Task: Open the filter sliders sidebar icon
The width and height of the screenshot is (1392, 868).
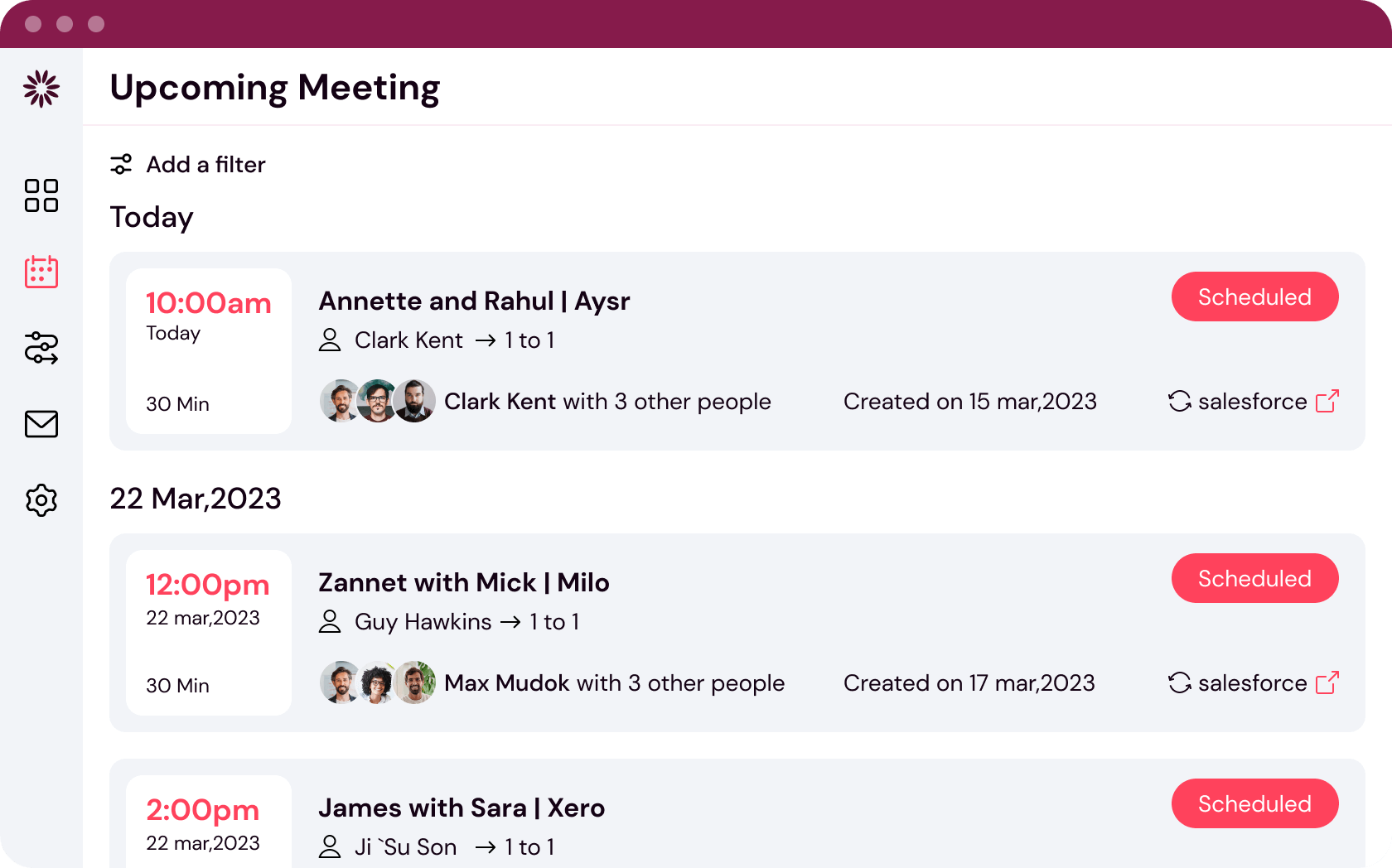Action: [41, 348]
